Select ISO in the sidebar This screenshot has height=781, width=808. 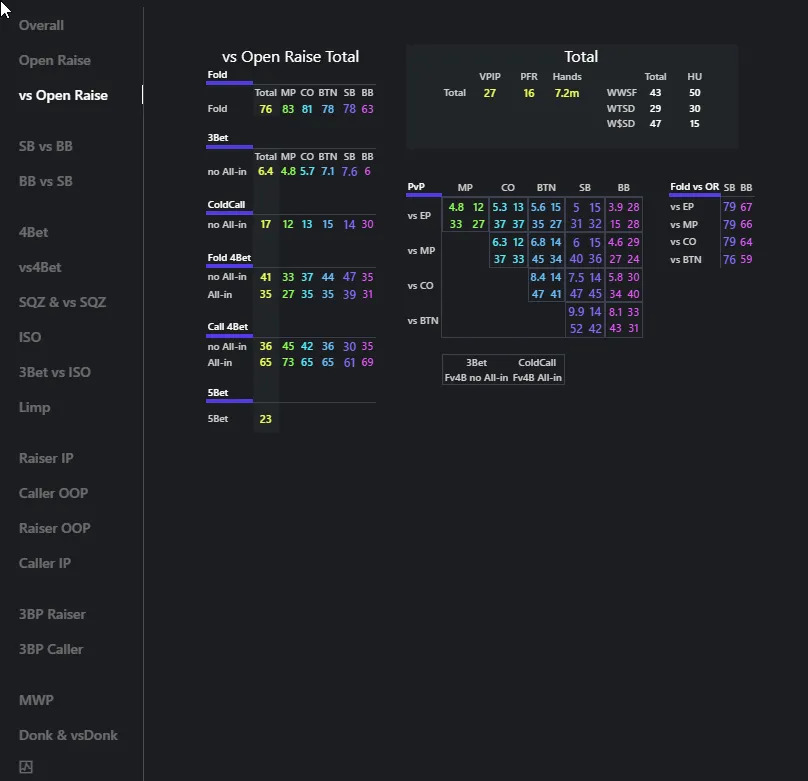pyautogui.click(x=30, y=337)
